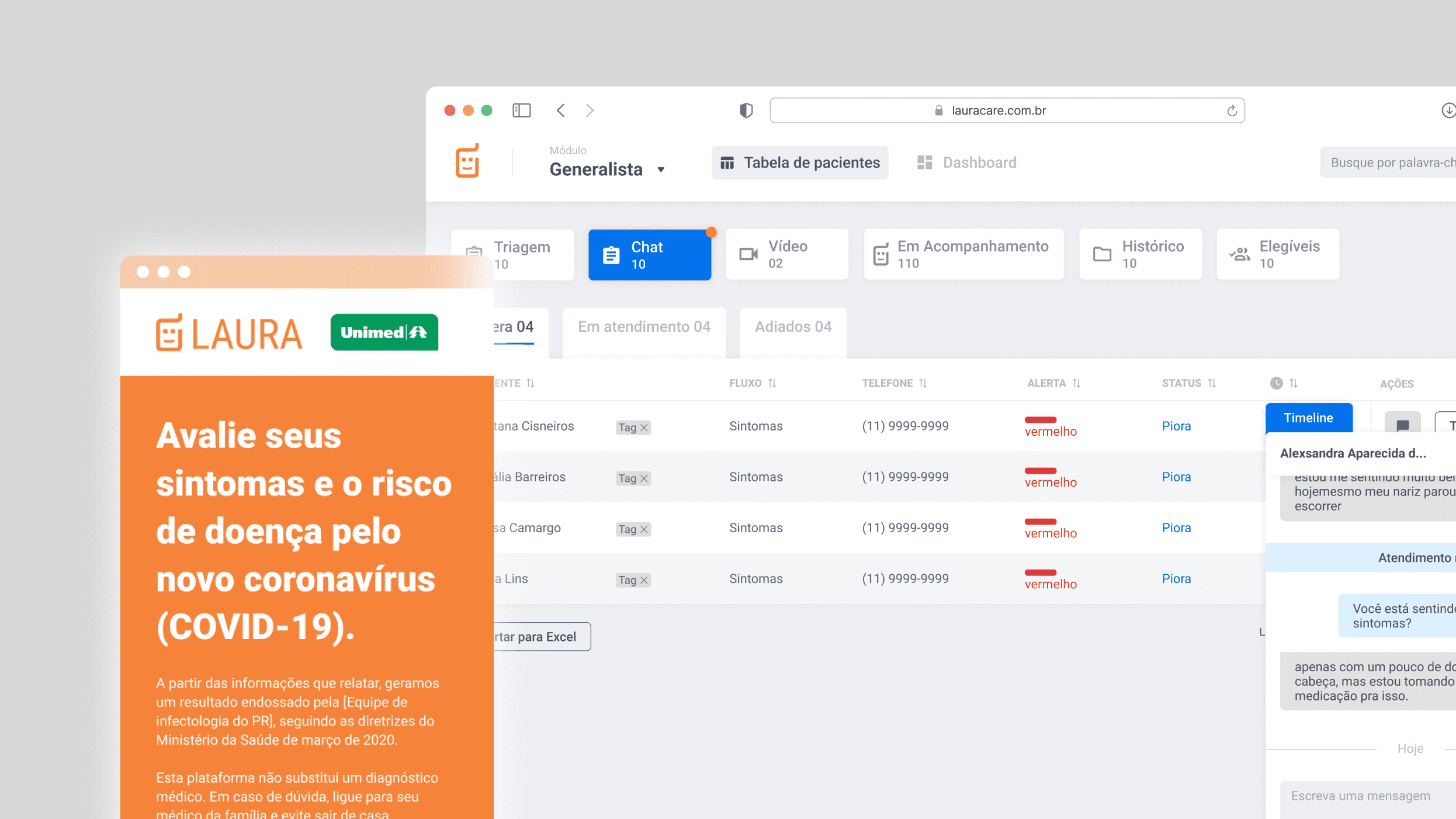Viewport: 1456px width, 819px height.
Task: Click the privacy shield icon
Action: click(x=746, y=110)
